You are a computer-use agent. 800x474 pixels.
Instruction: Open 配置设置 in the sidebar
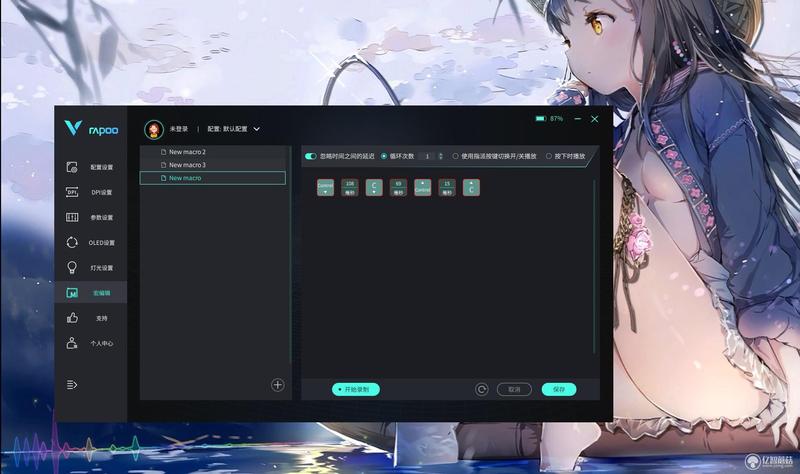point(90,167)
